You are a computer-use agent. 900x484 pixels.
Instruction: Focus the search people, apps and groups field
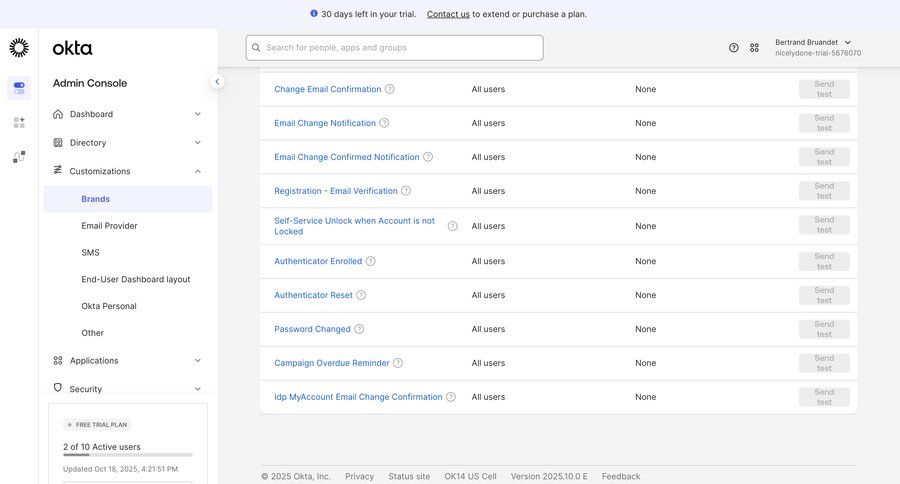(x=394, y=48)
